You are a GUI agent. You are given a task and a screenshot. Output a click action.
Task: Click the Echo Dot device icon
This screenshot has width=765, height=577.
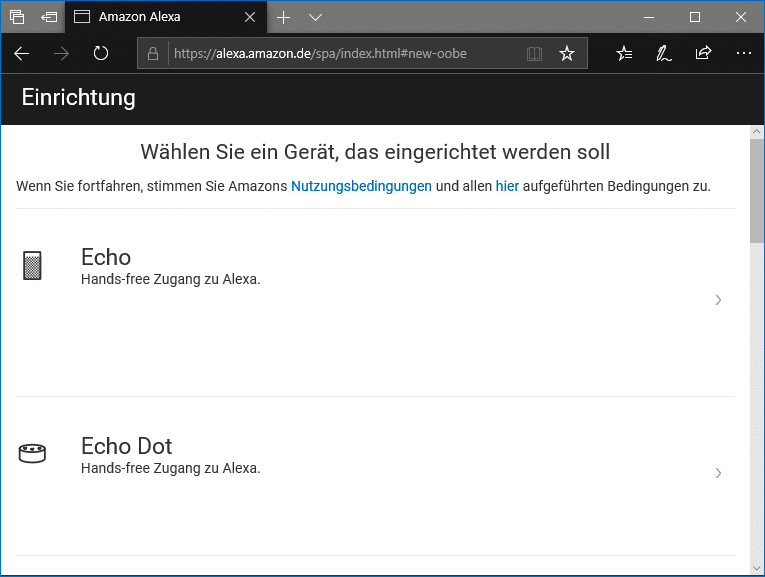[x=32, y=453]
